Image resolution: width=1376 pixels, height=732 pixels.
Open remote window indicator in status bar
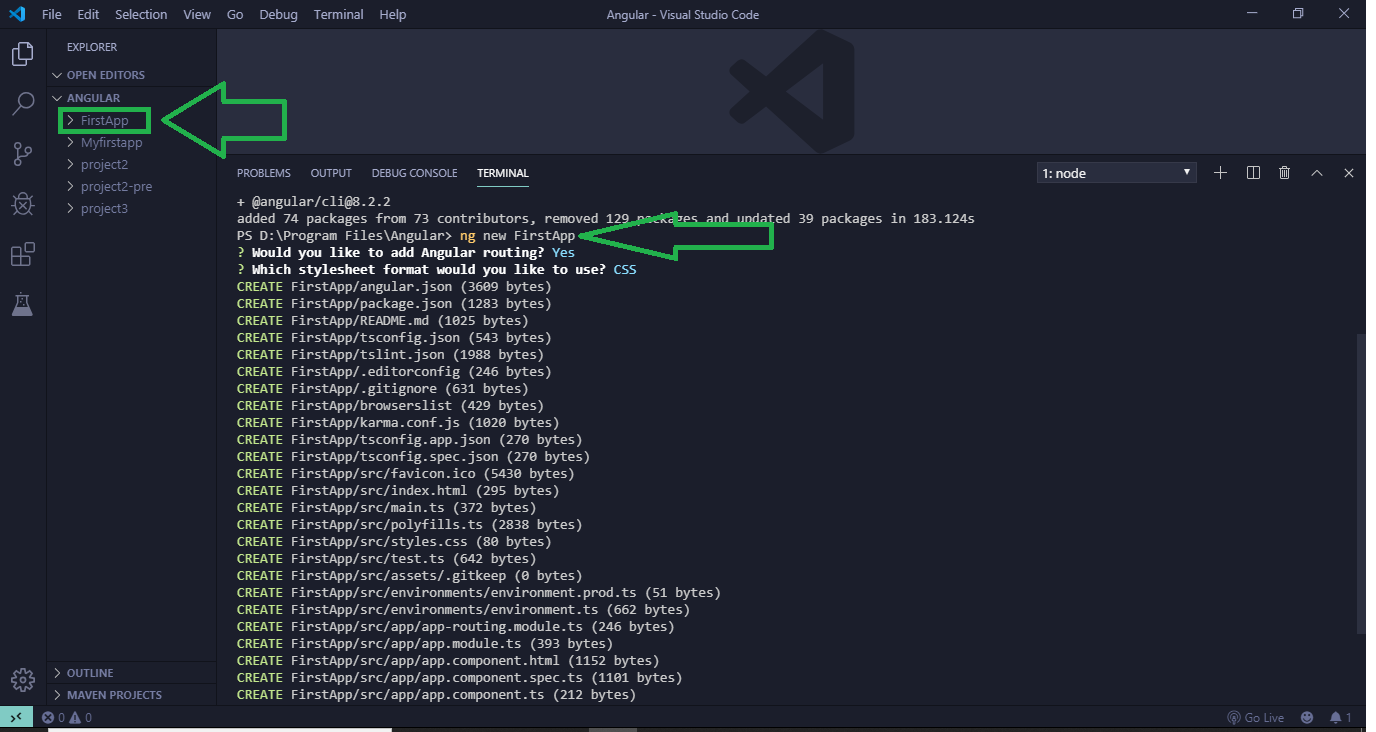[16, 717]
